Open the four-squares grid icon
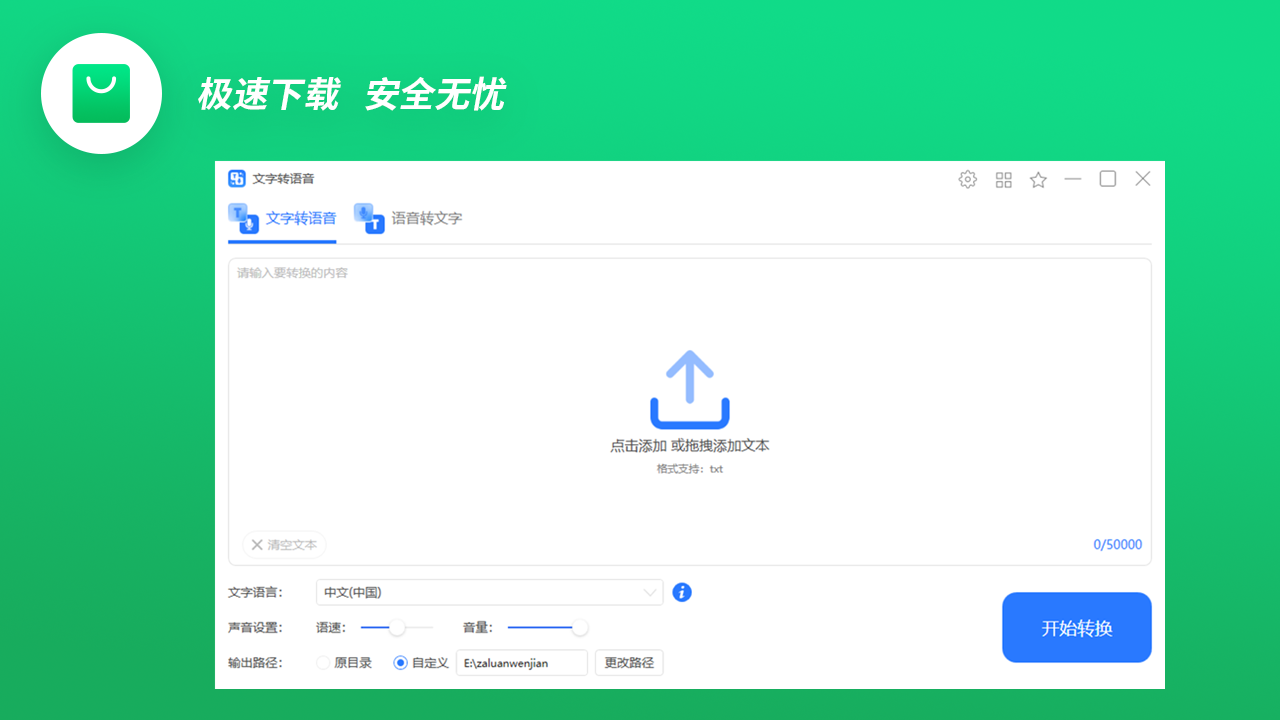Screen dimensions: 1280x720 click(x=1003, y=180)
